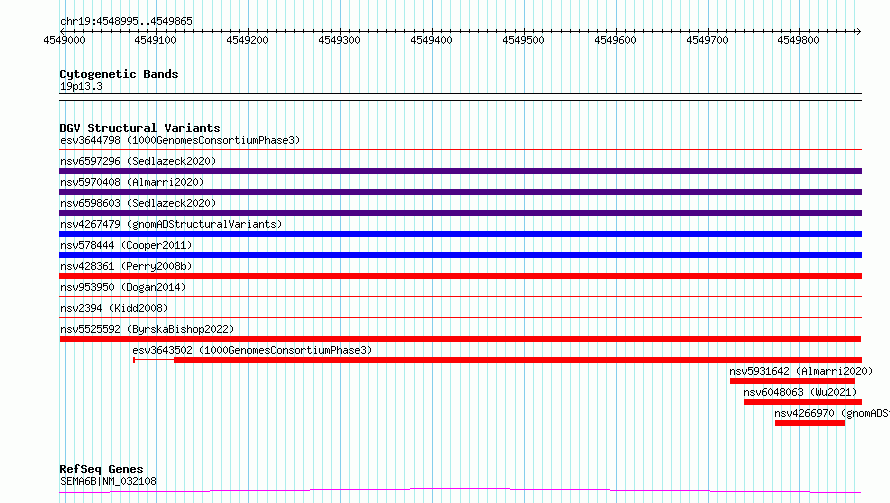Open the nsv578444 Cooper2011 blue bar

pos(460,255)
